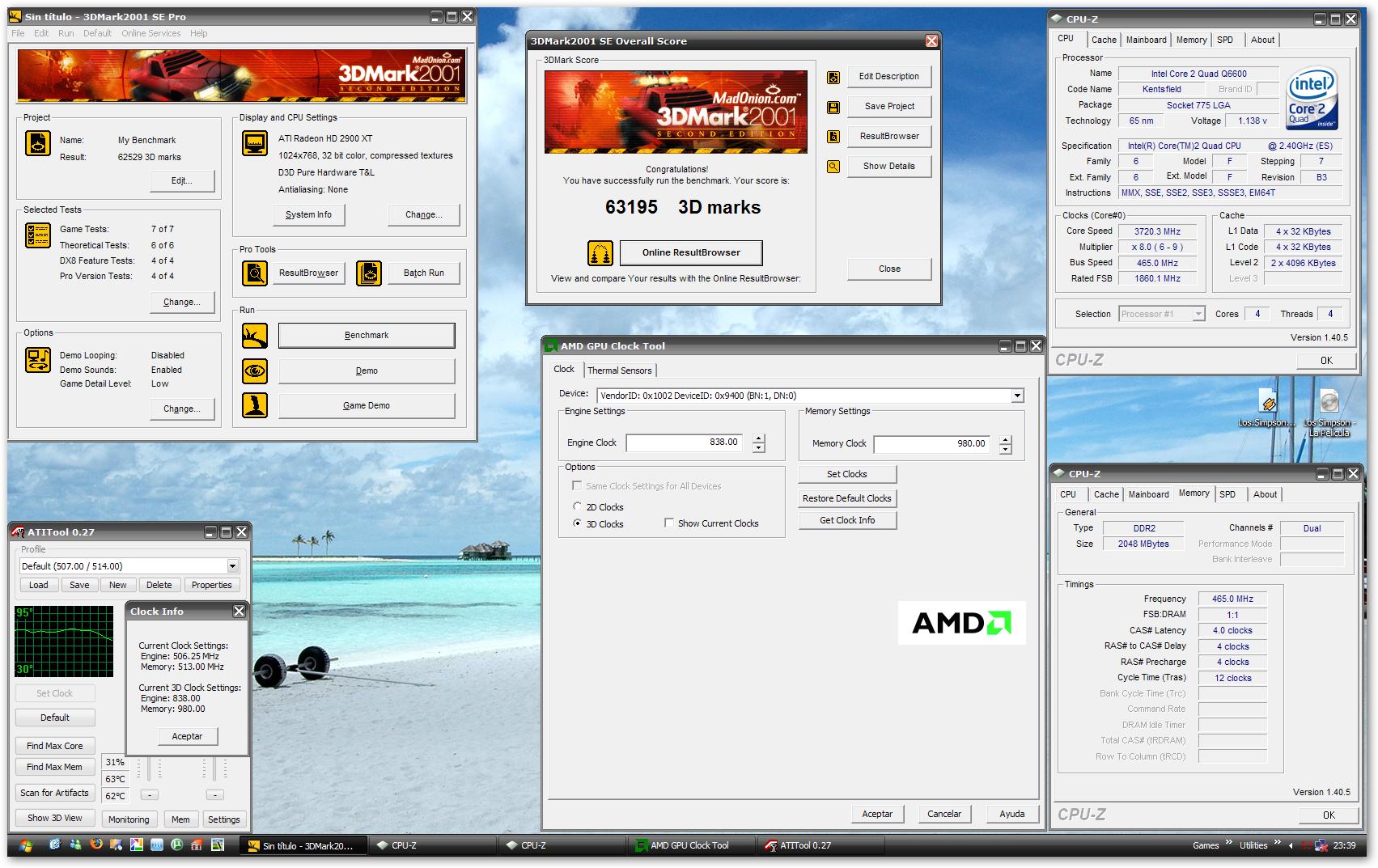Increase Memory Clock with up arrow

pos(1005,440)
